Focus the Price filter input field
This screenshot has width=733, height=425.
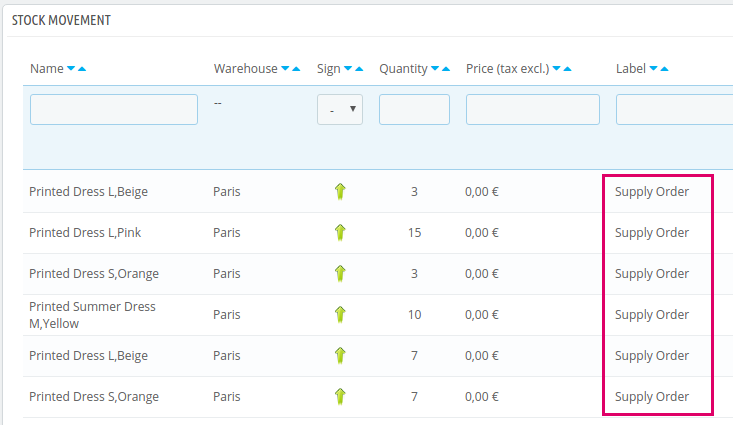click(533, 109)
